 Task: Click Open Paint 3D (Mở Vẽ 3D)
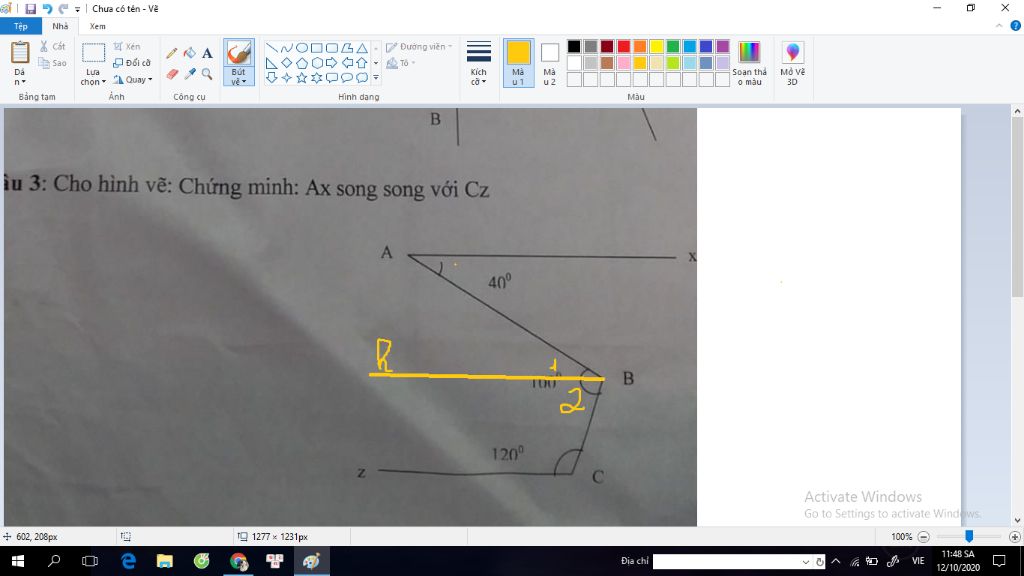[792, 63]
